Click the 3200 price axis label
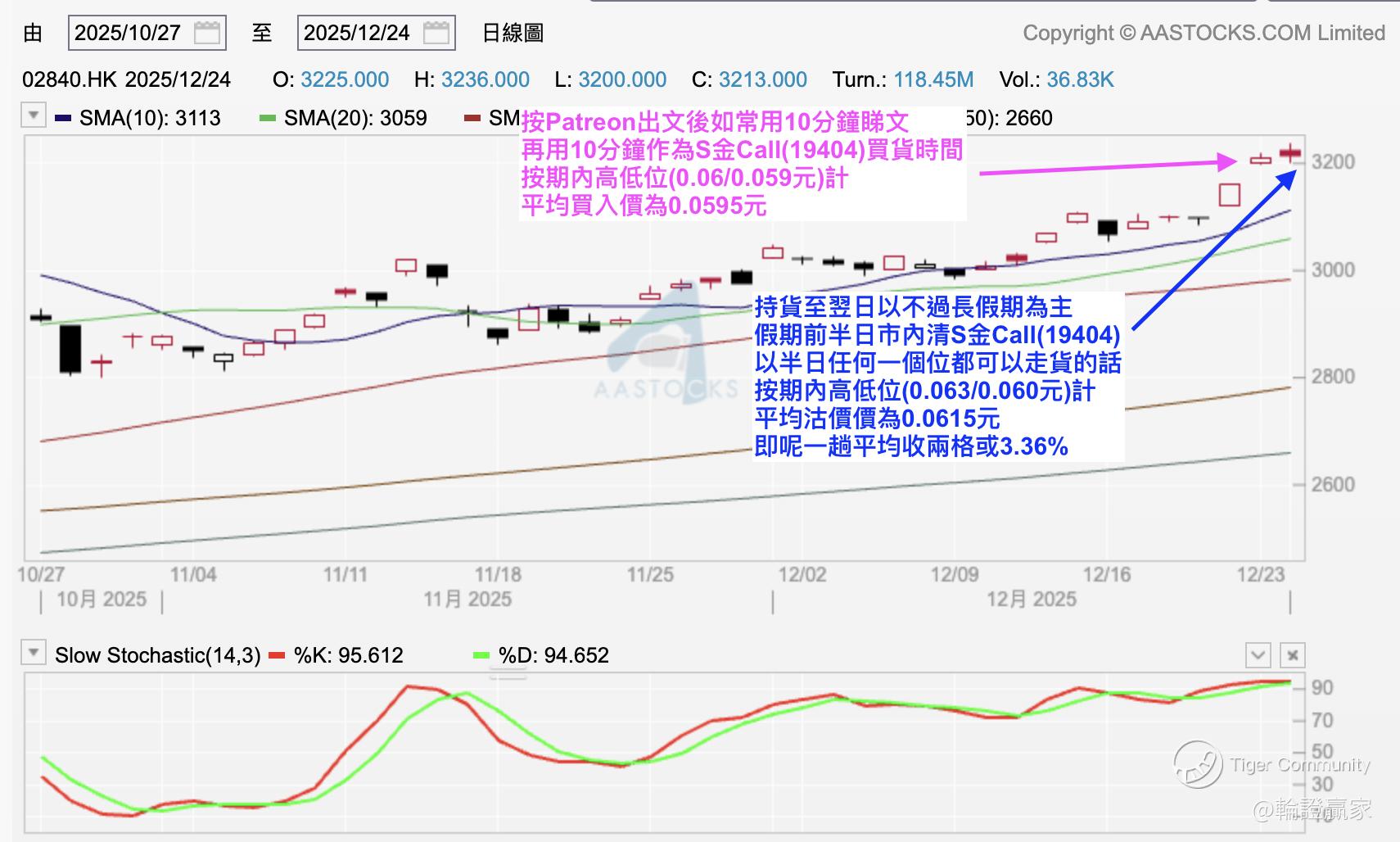This screenshot has height=842, width=1400. pos(1333,162)
